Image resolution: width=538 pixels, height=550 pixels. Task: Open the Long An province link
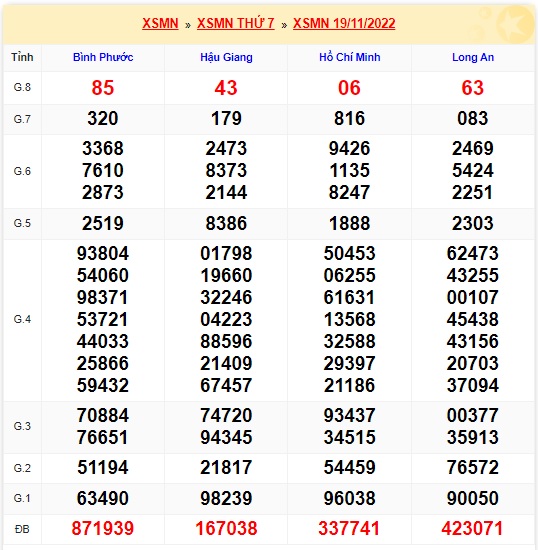click(x=473, y=57)
